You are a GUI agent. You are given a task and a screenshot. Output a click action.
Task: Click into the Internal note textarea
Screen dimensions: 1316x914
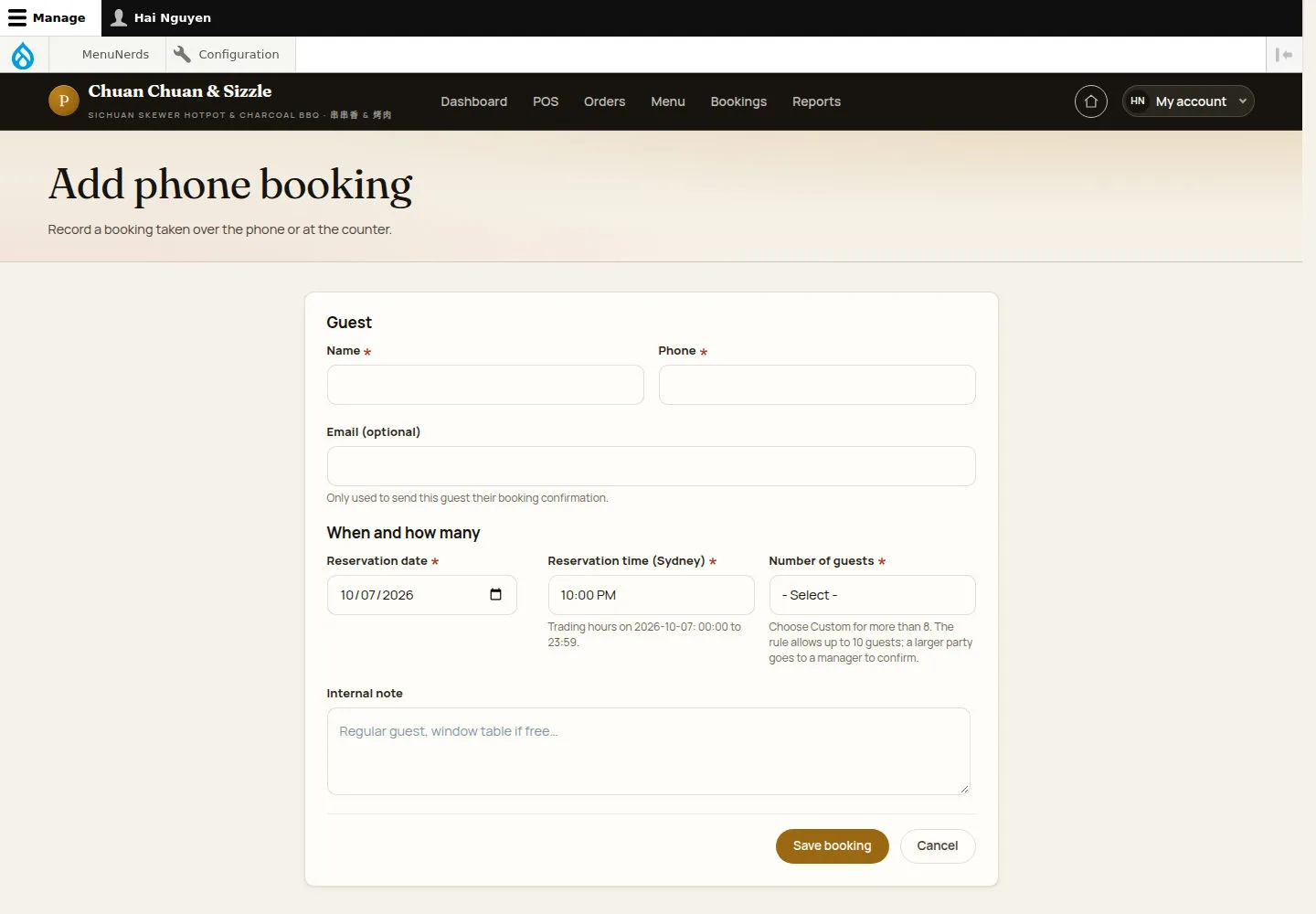coord(648,751)
